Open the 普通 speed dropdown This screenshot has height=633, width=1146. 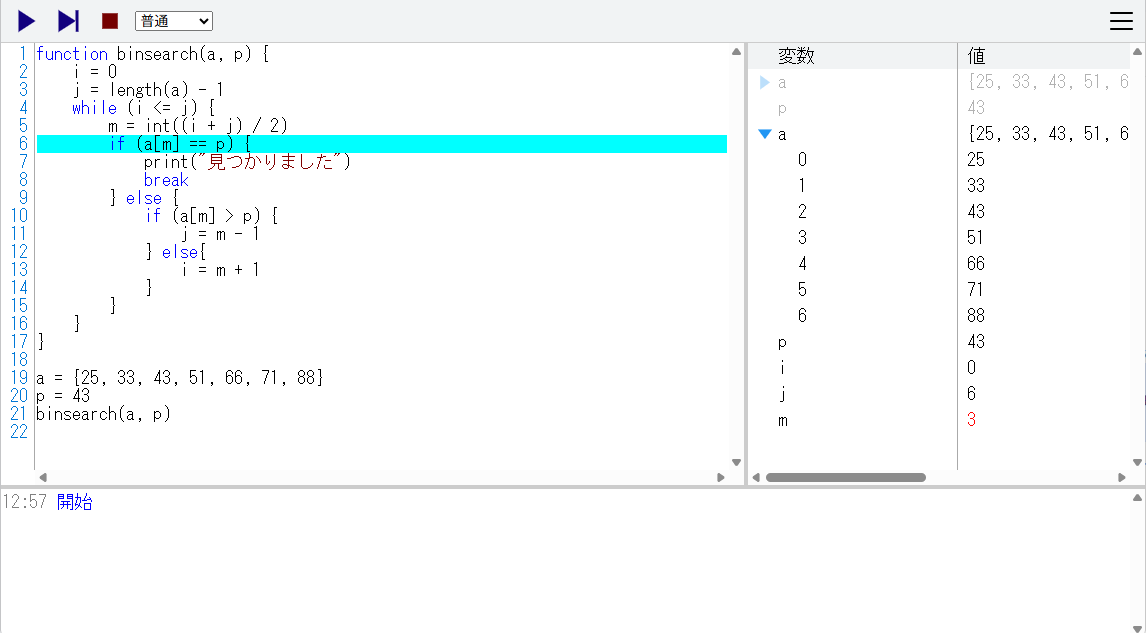click(174, 21)
